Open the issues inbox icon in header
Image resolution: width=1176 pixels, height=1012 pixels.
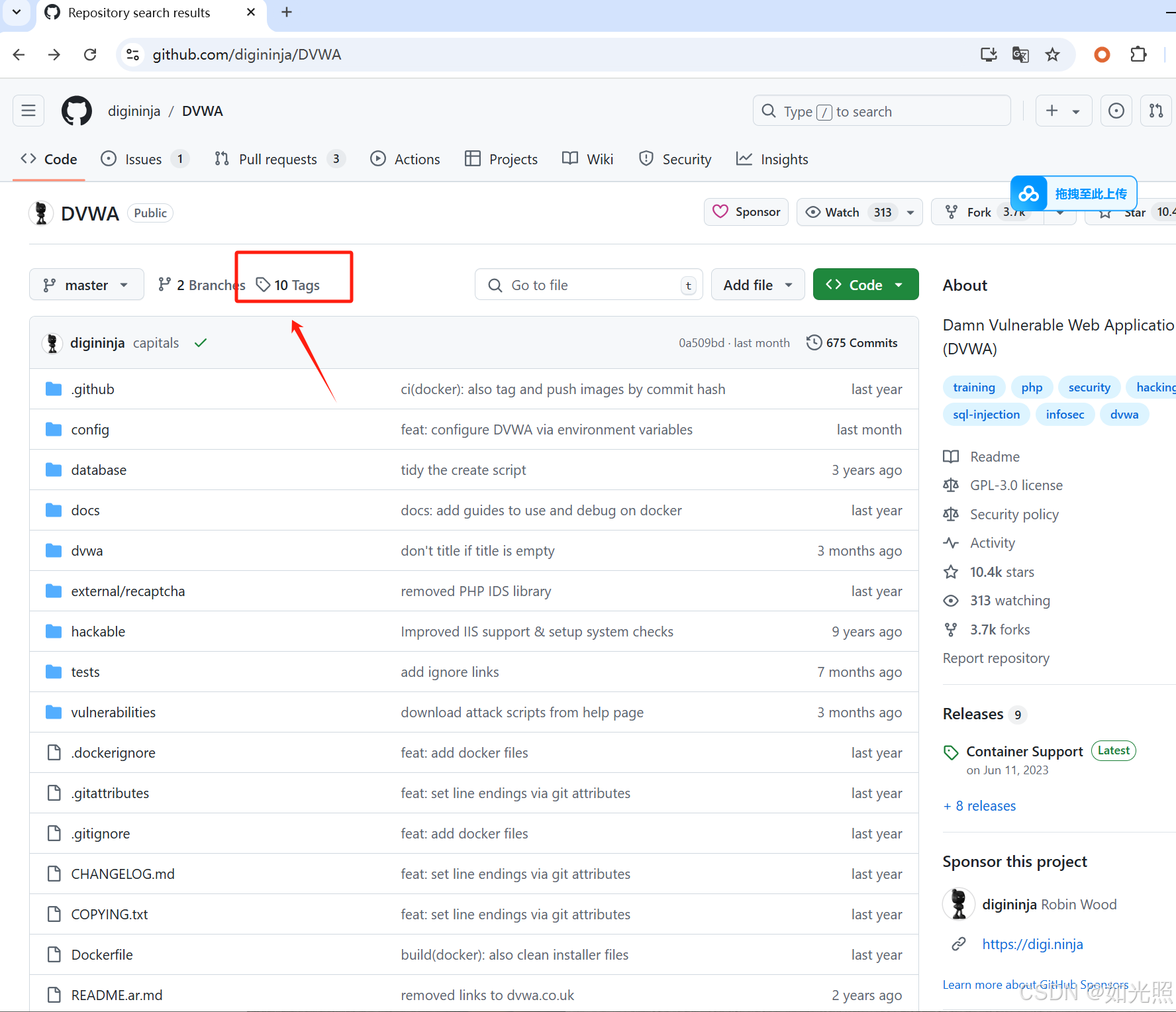1116,111
